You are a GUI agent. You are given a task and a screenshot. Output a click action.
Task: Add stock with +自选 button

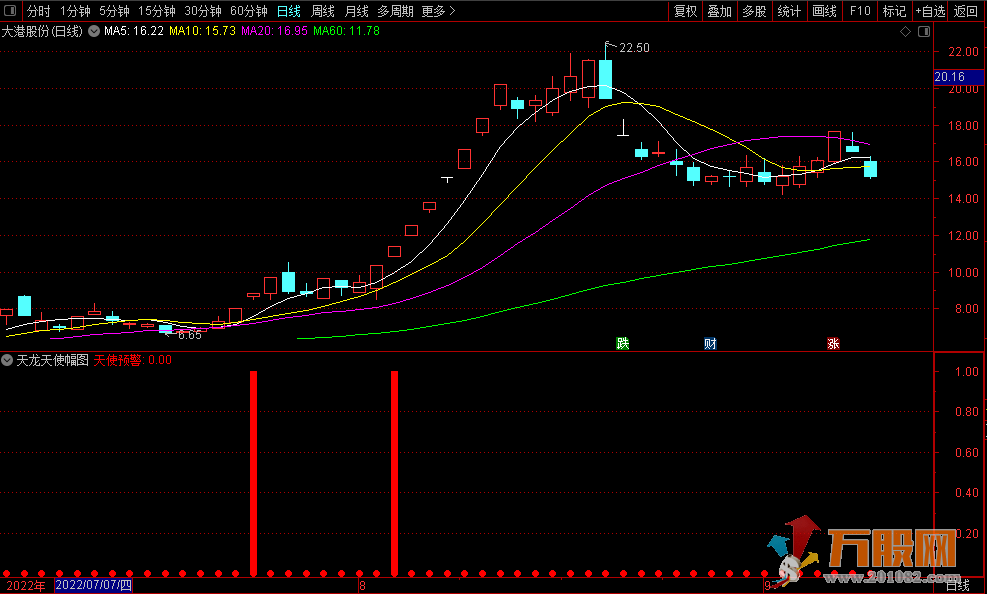click(930, 11)
